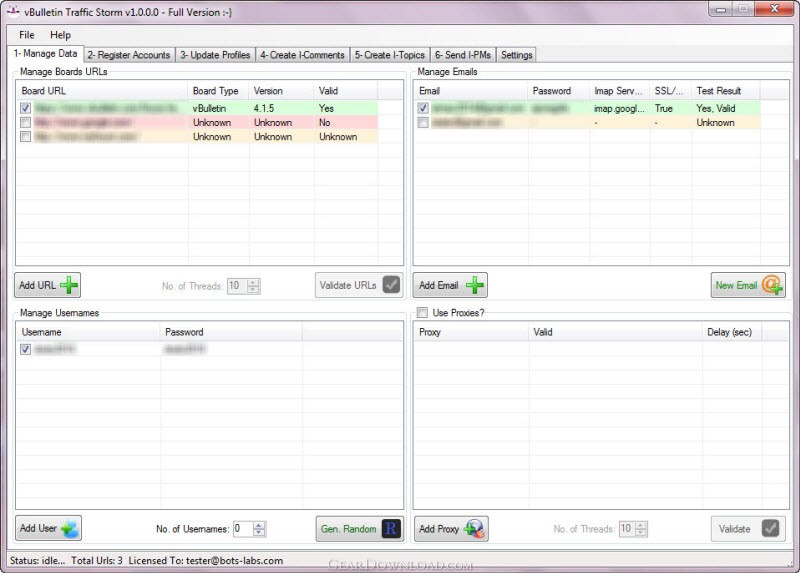The image size is (800, 573).
Task: Enable the Use Proxies? checkbox
Action: coord(422,313)
